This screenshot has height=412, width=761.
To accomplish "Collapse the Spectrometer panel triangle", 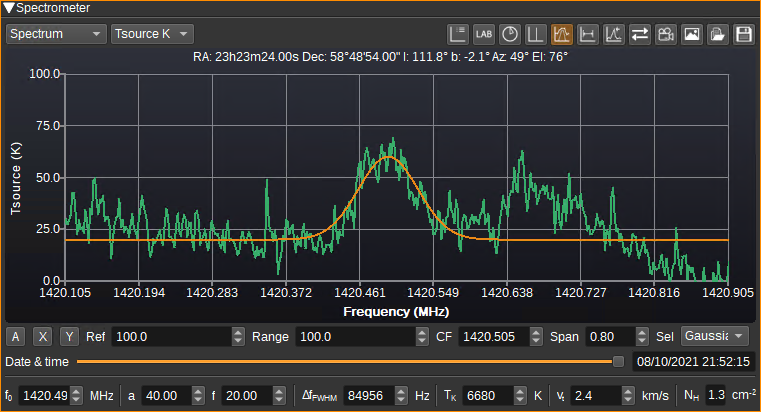I will (9, 8).
